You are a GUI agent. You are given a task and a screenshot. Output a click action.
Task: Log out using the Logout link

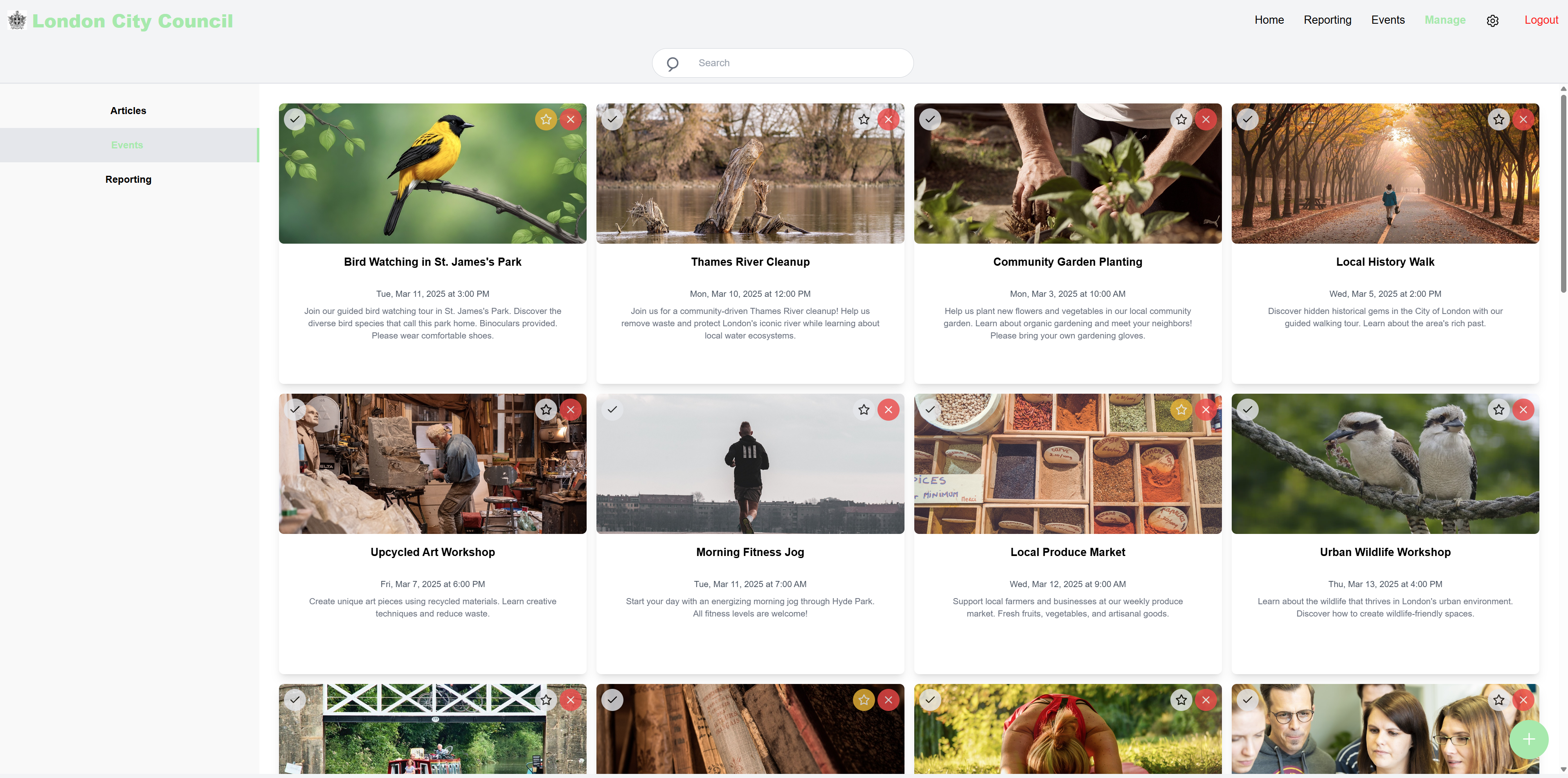click(1541, 20)
